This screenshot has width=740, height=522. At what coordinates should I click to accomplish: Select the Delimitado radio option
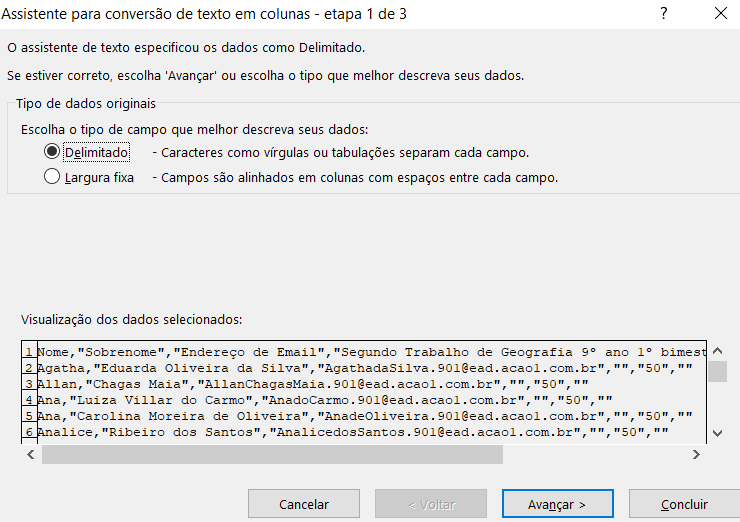coord(53,153)
